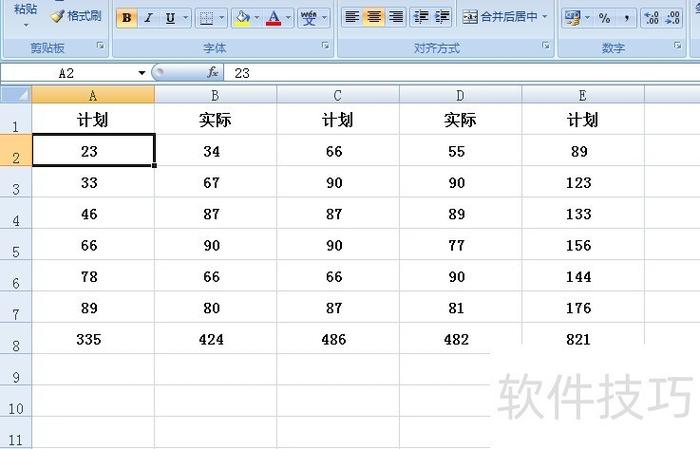Open 剪贴板 clipboard dialog launcher
The width and height of the screenshot is (700, 449).
point(100,46)
